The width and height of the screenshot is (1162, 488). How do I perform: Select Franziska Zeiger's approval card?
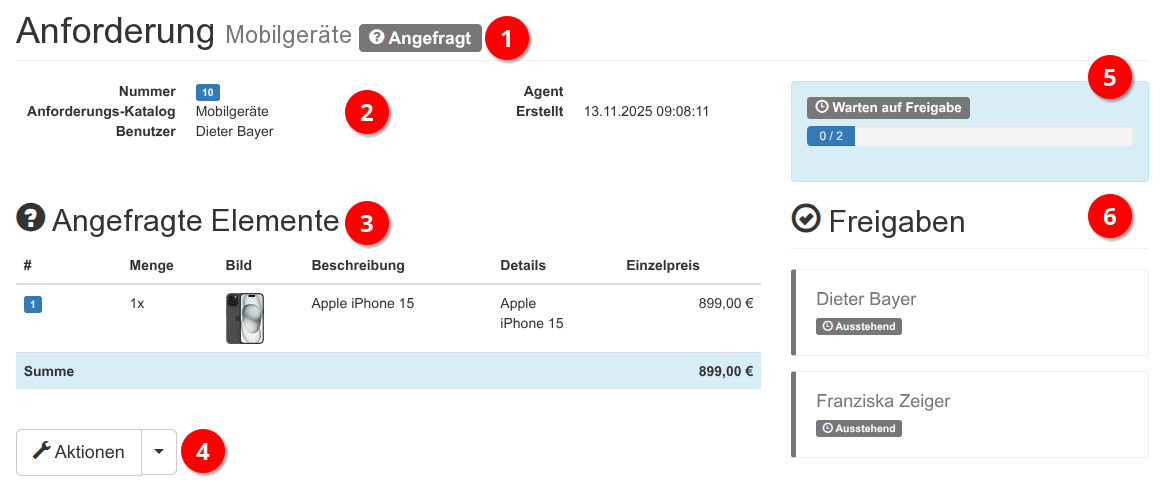[x=969, y=414]
